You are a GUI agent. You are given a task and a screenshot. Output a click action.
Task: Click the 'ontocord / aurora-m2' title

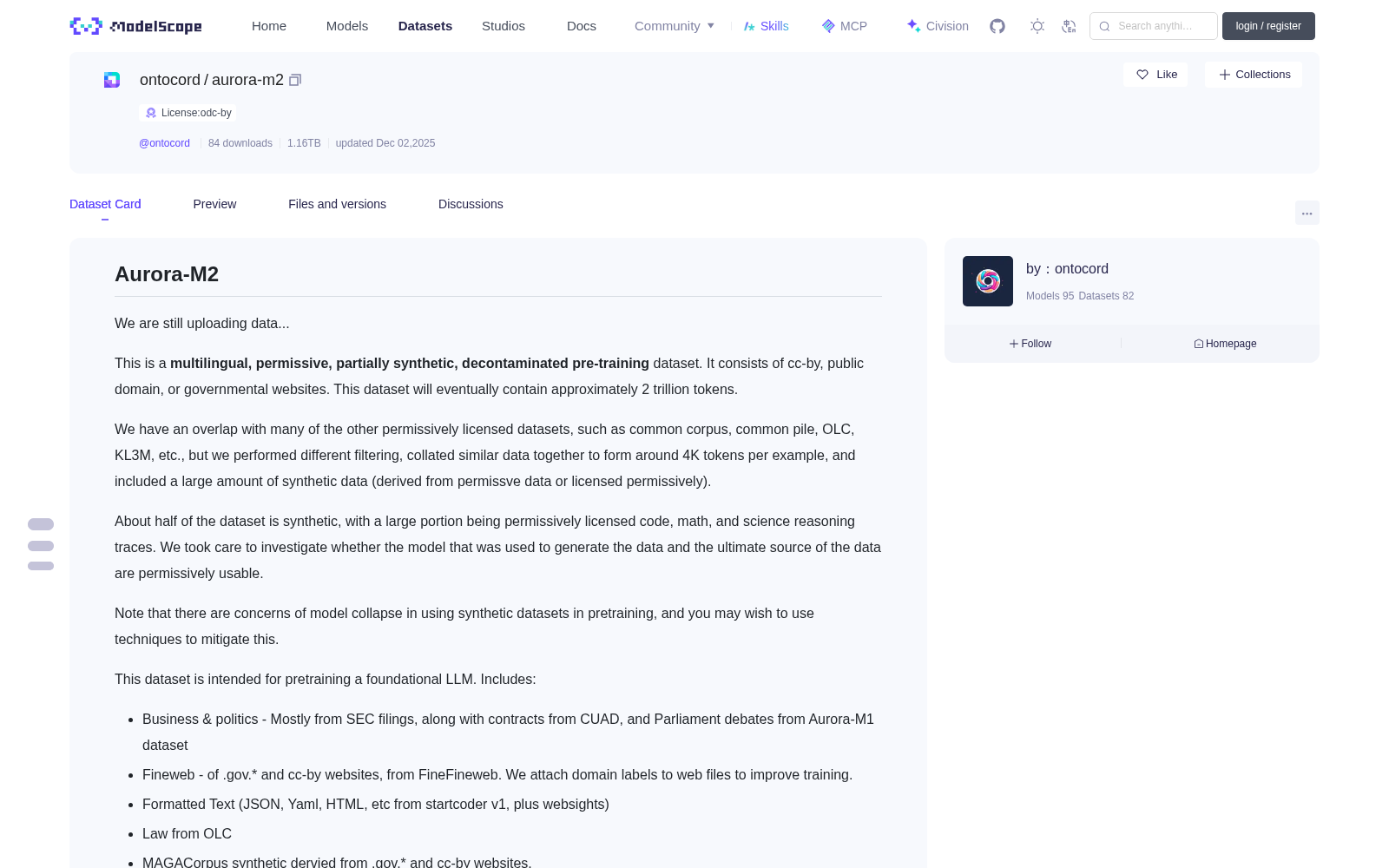[x=212, y=80]
